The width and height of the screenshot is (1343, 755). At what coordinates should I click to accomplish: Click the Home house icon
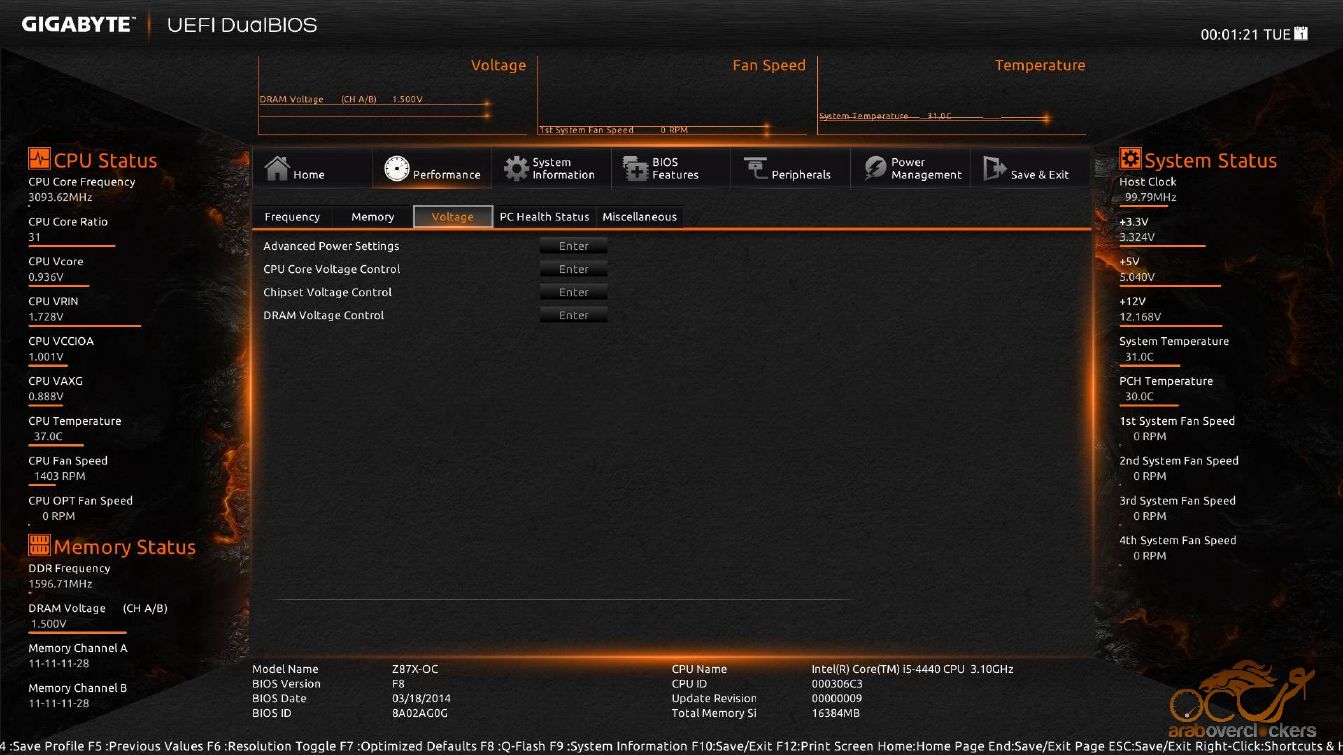tap(277, 169)
